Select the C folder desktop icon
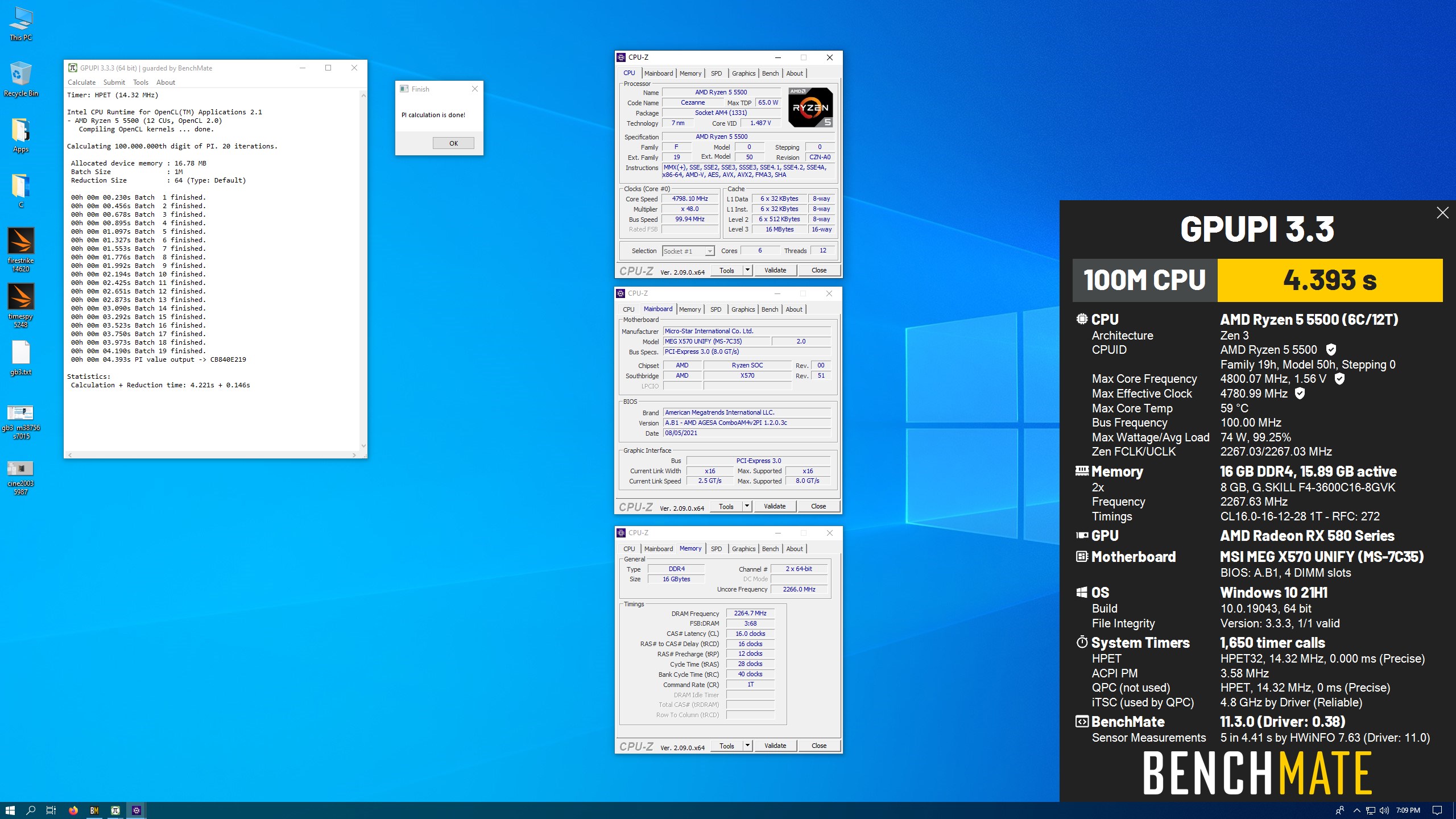The width and height of the screenshot is (1456, 819). 21,191
